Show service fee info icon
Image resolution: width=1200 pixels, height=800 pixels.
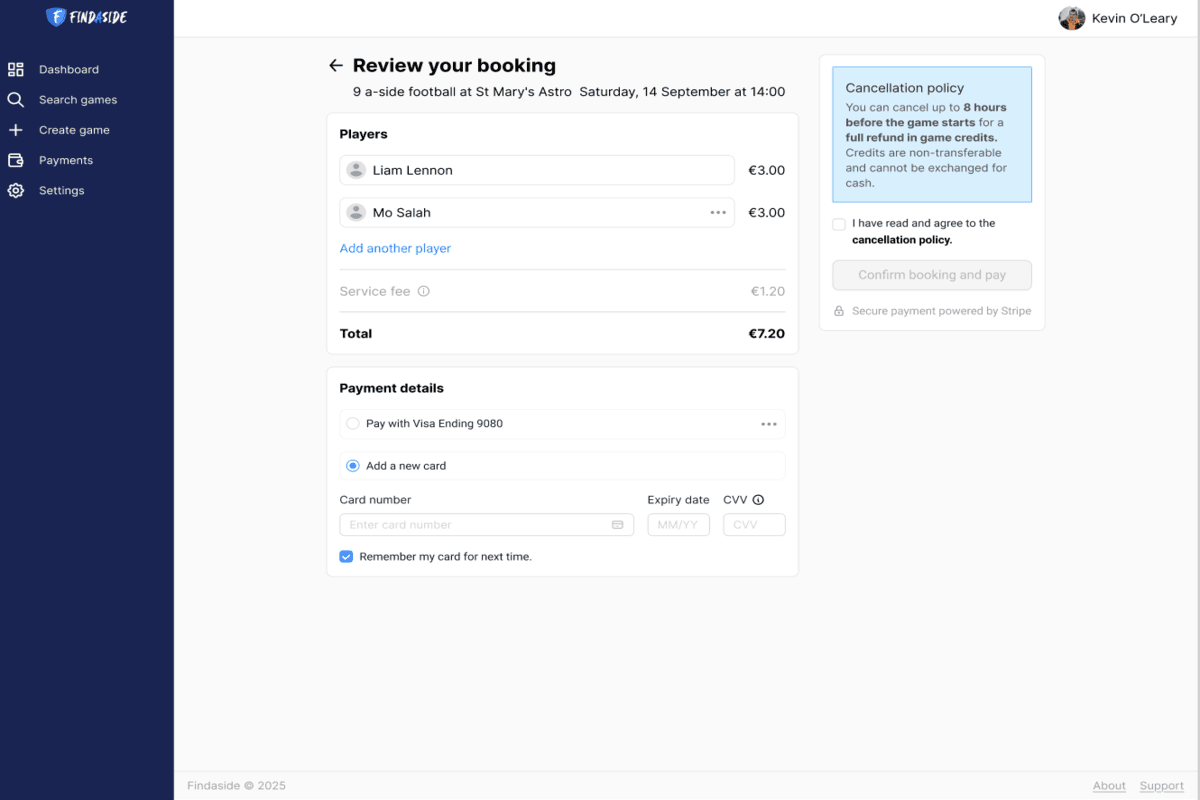point(424,291)
